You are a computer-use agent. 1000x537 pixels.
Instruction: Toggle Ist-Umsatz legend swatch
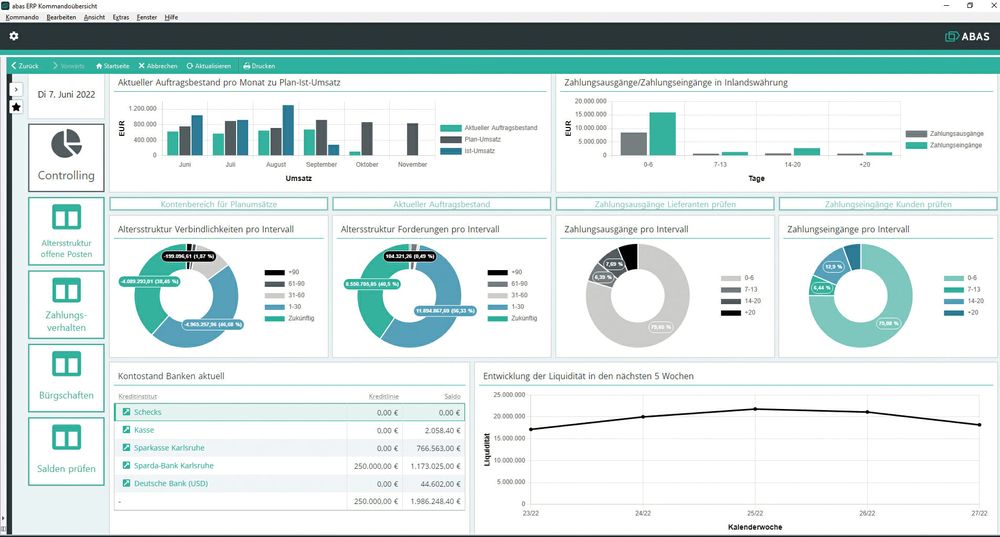coord(451,151)
